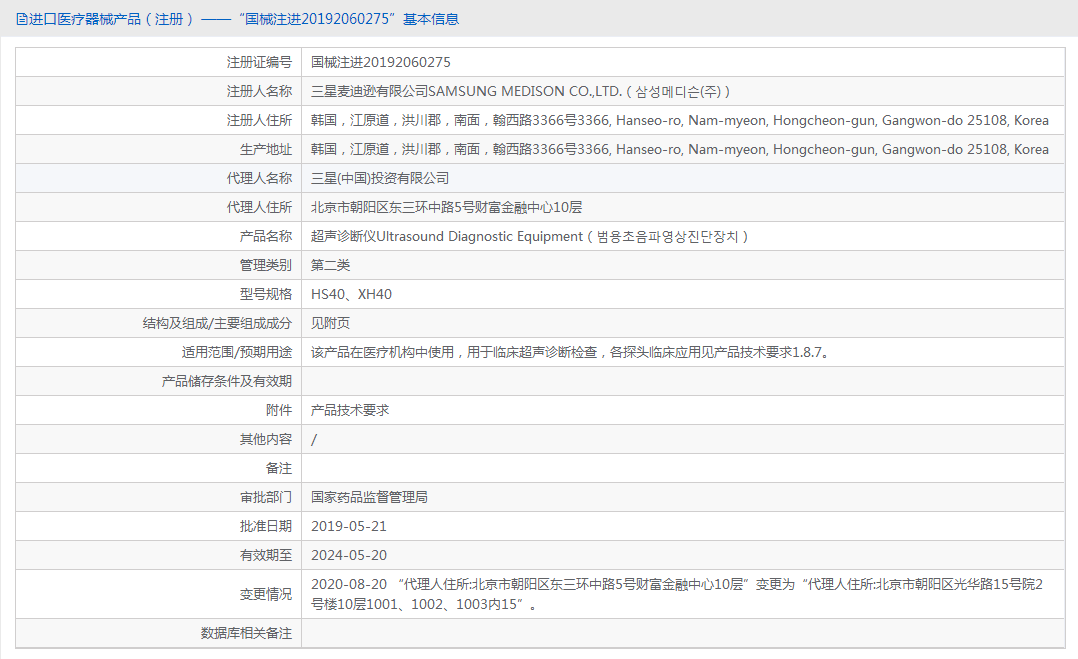Select the value 三星(中国)投资有限公司
1078x659 pixels.
point(380,179)
